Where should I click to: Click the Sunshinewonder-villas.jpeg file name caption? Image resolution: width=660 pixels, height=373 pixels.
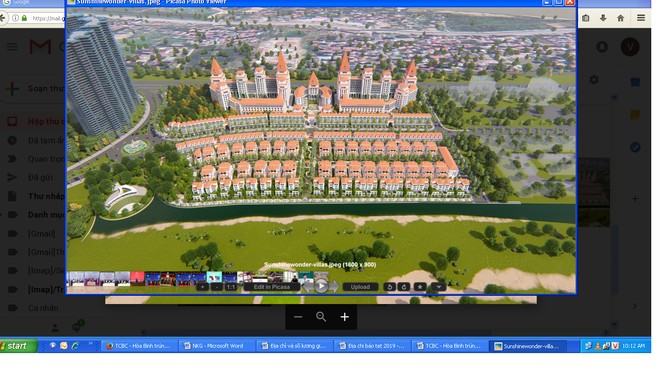pos(320,264)
